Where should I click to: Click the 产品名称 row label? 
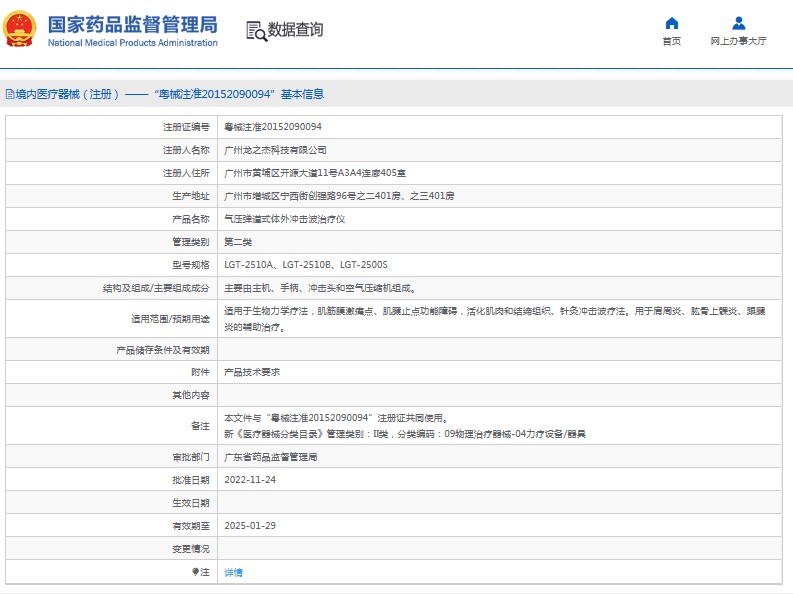[190, 219]
